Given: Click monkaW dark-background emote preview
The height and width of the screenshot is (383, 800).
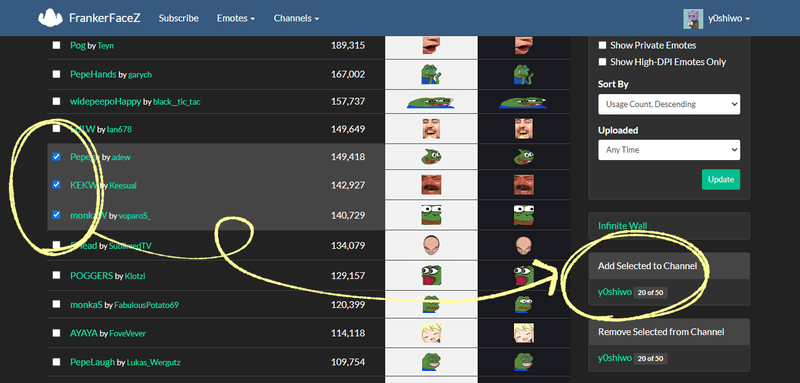Looking at the screenshot, I should point(523,215).
